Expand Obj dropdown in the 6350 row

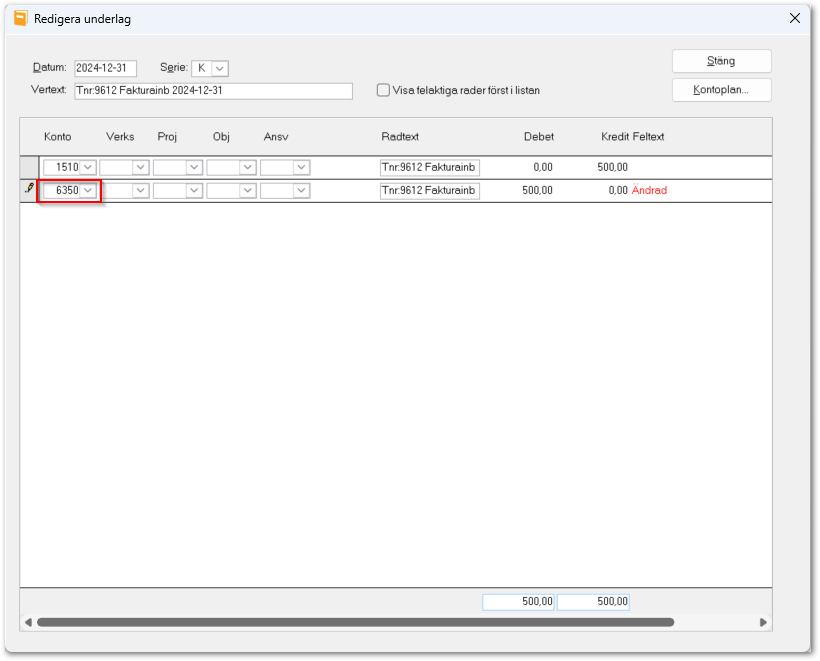(x=247, y=190)
